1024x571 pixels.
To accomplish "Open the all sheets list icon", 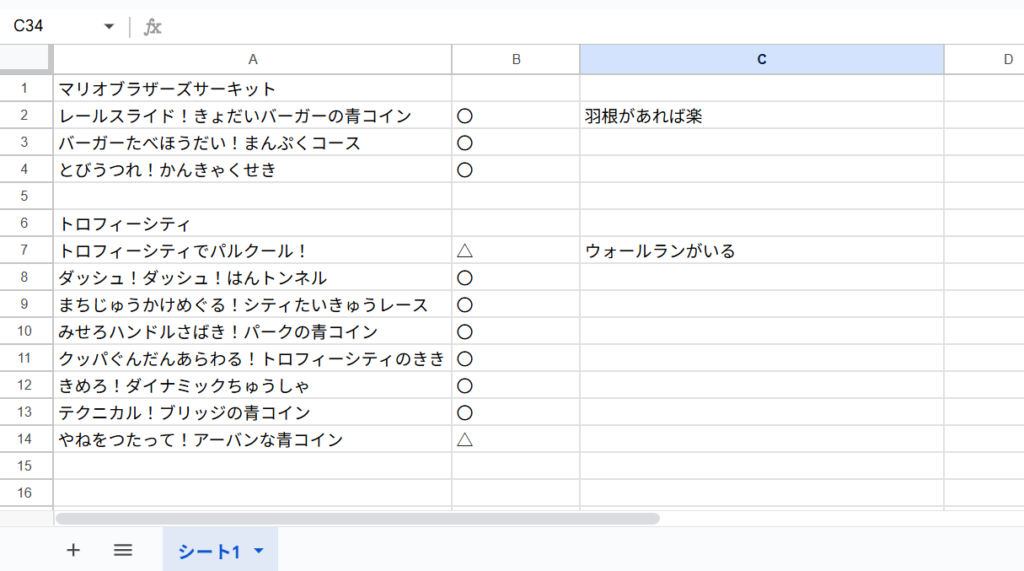I will pyautogui.click(x=123, y=550).
